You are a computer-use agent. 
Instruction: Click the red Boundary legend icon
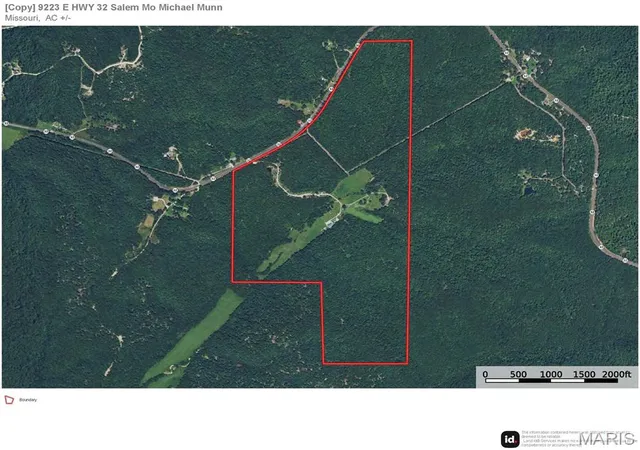pyautogui.click(x=9, y=400)
